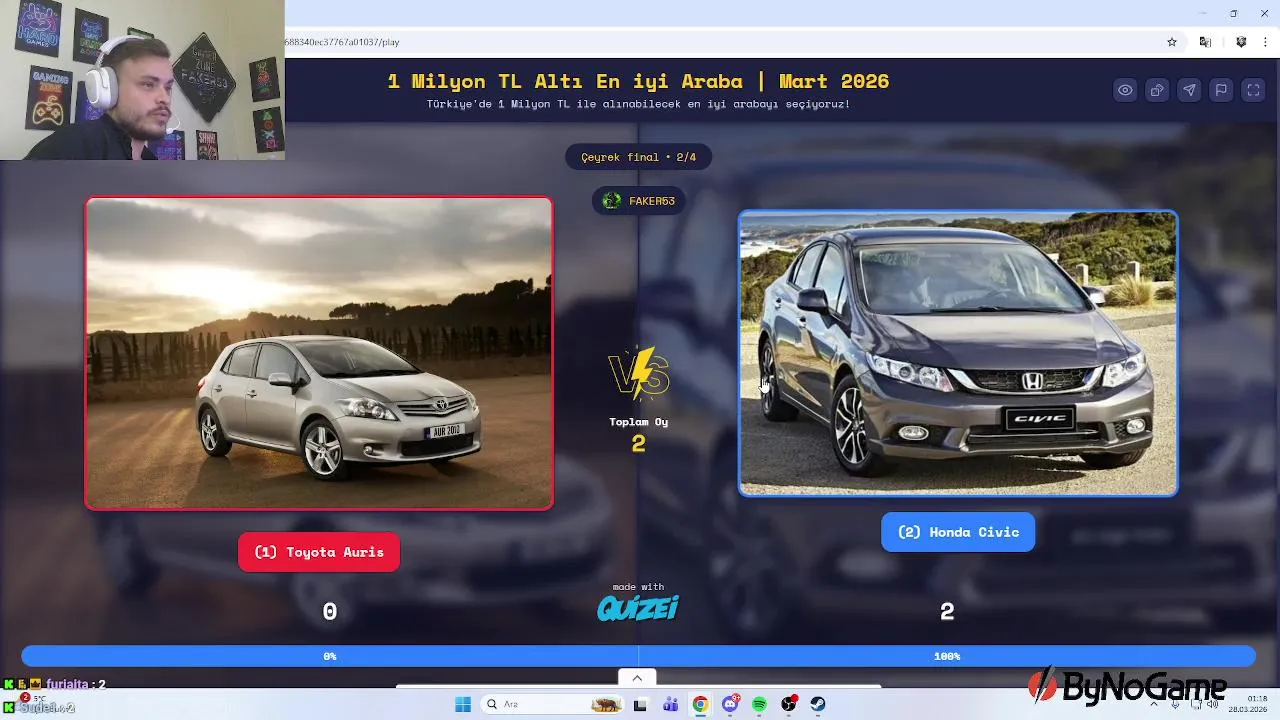The width and height of the screenshot is (1280, 720).
Task: Open Task View in the taskbar
Action: pos(640,704)
